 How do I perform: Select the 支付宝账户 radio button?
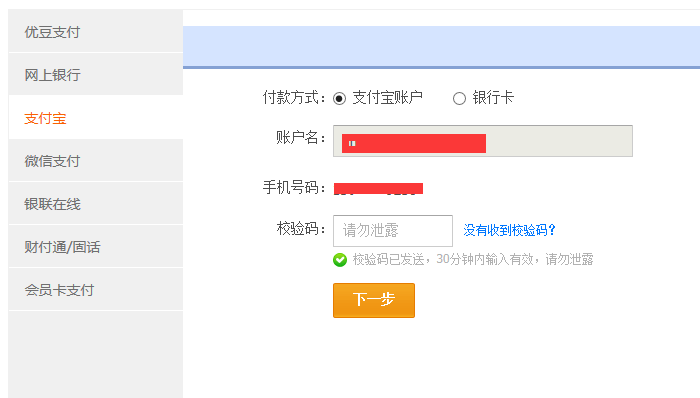point(339,98)
